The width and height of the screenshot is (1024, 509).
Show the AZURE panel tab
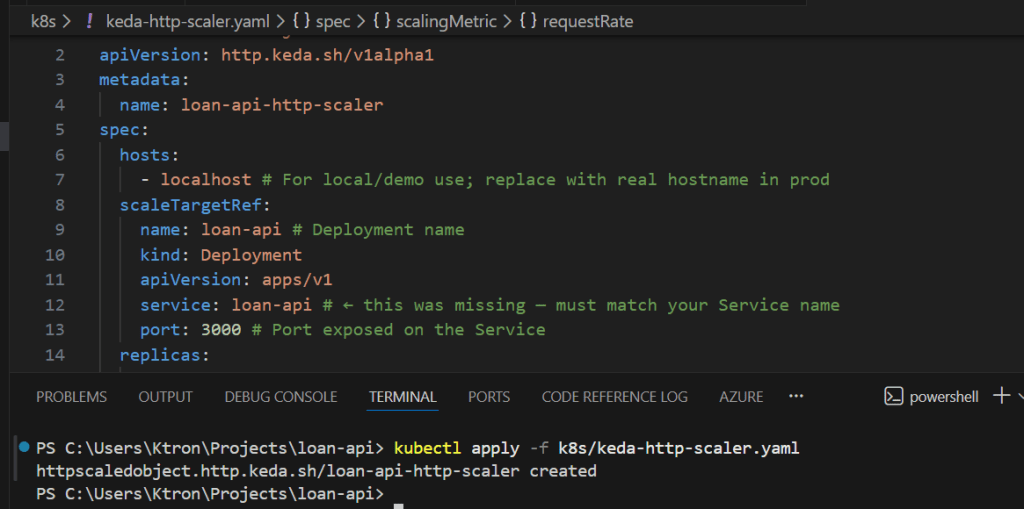[741, 397]
